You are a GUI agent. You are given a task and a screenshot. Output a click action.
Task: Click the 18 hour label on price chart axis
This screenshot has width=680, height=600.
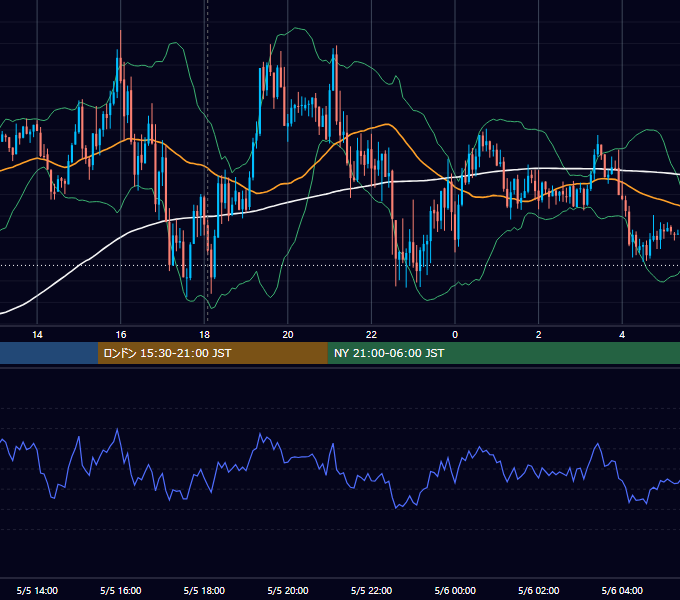coord(204,335)
